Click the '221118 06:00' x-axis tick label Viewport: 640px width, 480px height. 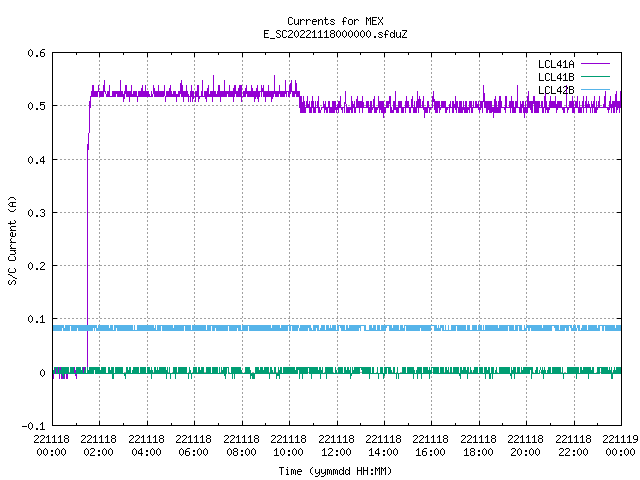193,446
